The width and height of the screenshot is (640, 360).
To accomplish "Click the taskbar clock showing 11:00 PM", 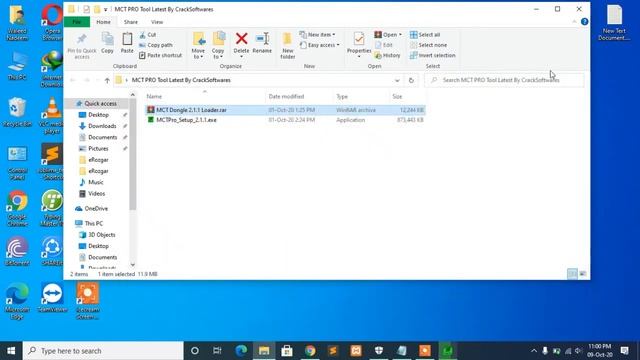I will click(x=600, y=351).
